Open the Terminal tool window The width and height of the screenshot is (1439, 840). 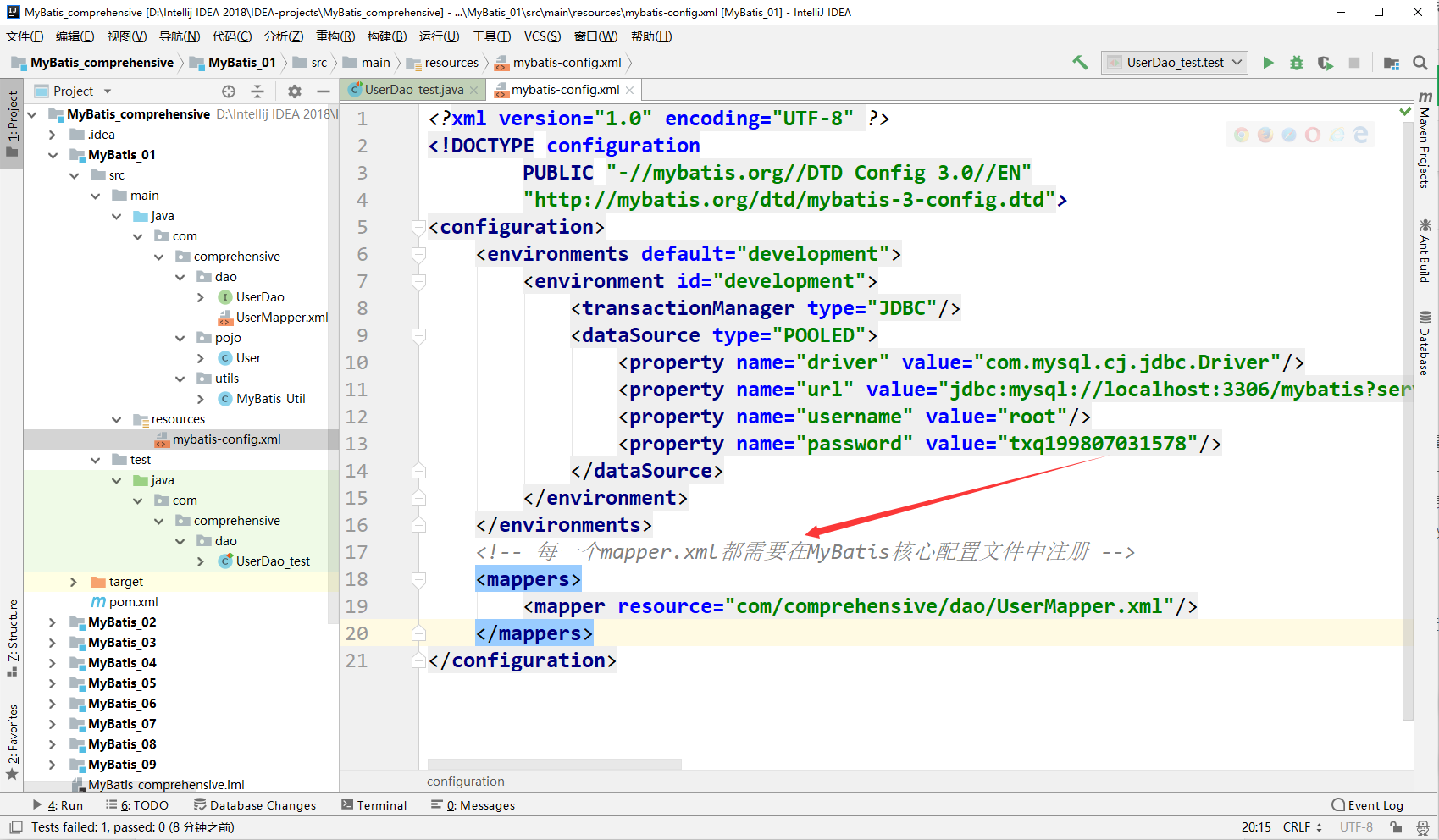(x=374, y=805)
